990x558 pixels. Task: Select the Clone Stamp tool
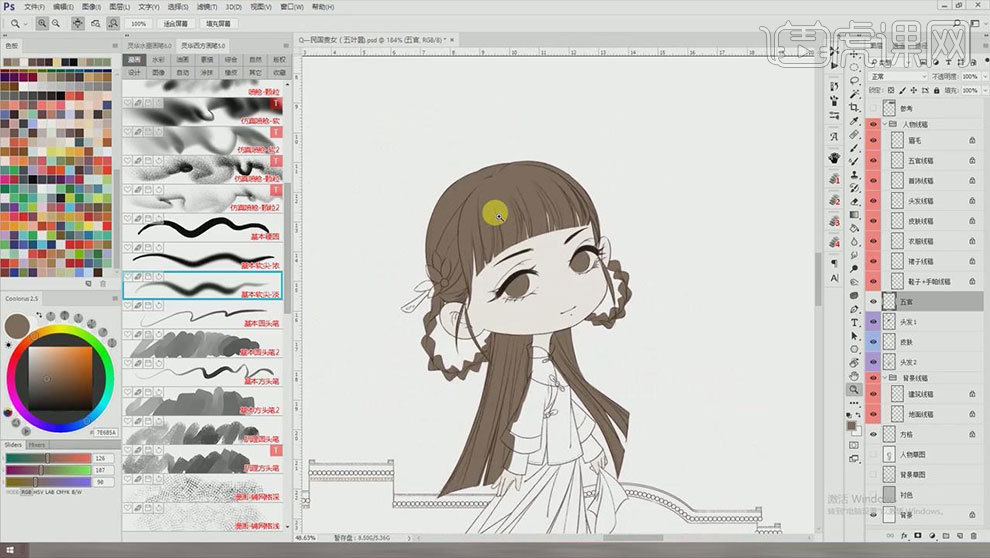click(x=854, y=175)
